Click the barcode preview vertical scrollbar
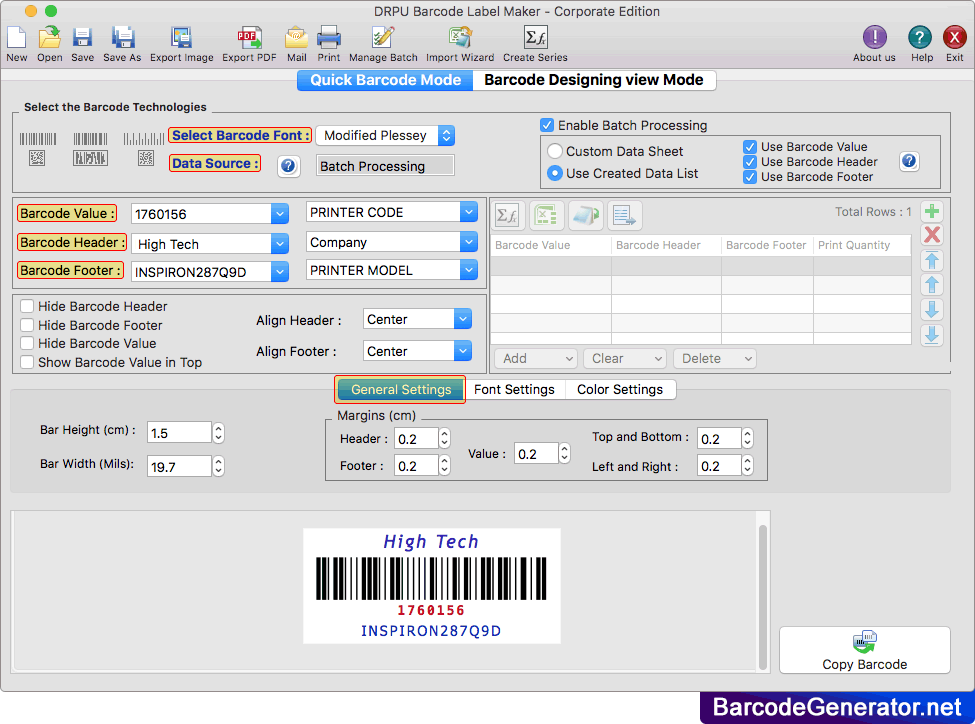Image resolution: width=975 pixels, height=724 pixels. [x=762, y=596]
